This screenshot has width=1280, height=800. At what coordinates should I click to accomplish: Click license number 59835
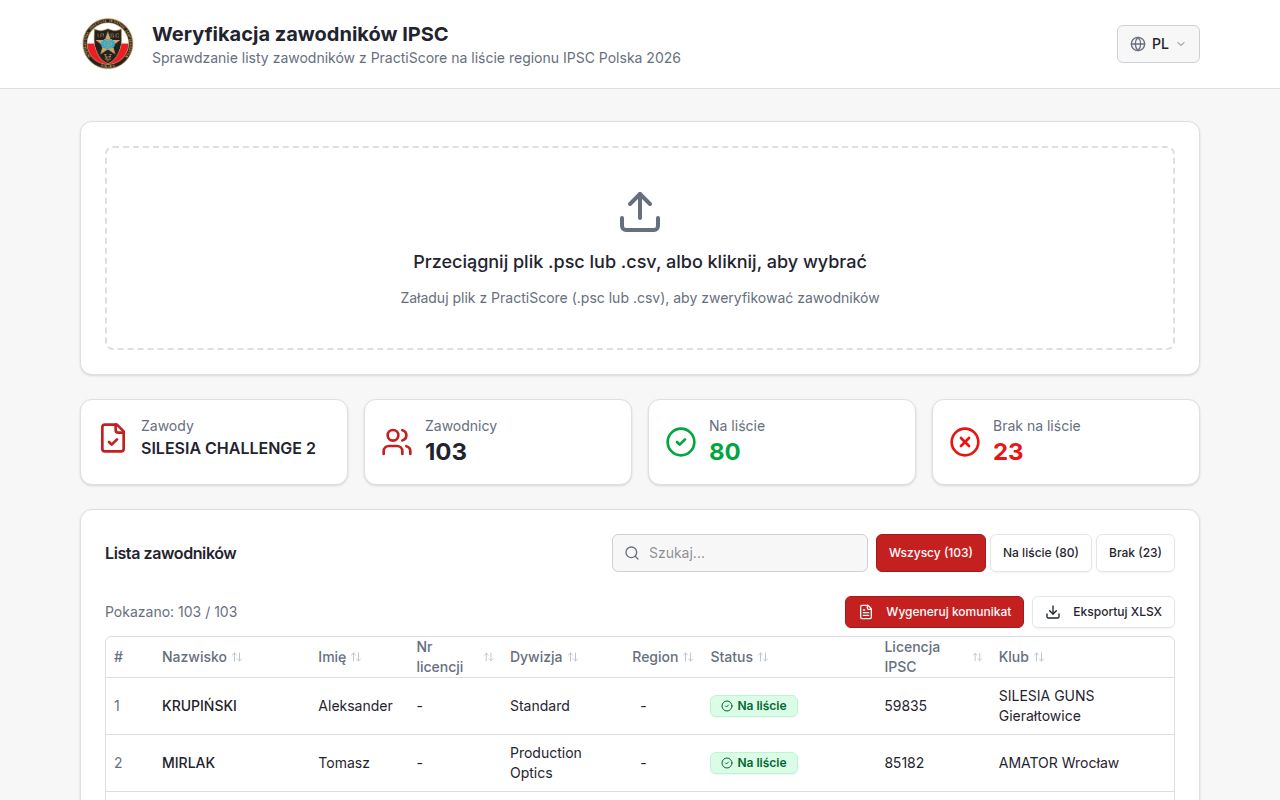905,706
